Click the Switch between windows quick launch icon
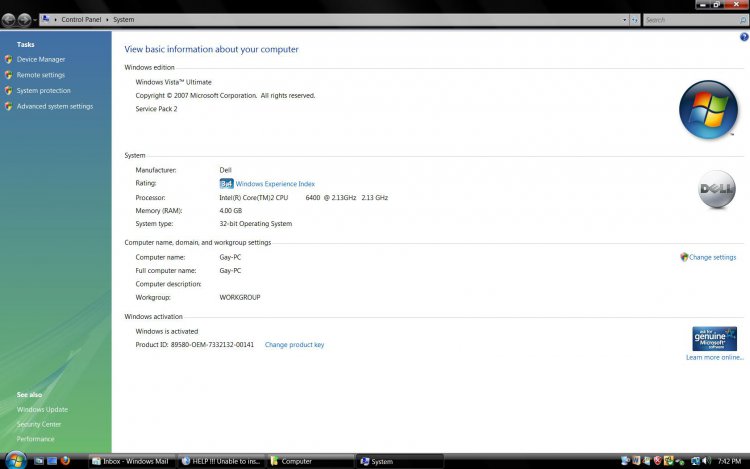Screen dimensions: 750x469 [x=52, y=461]
